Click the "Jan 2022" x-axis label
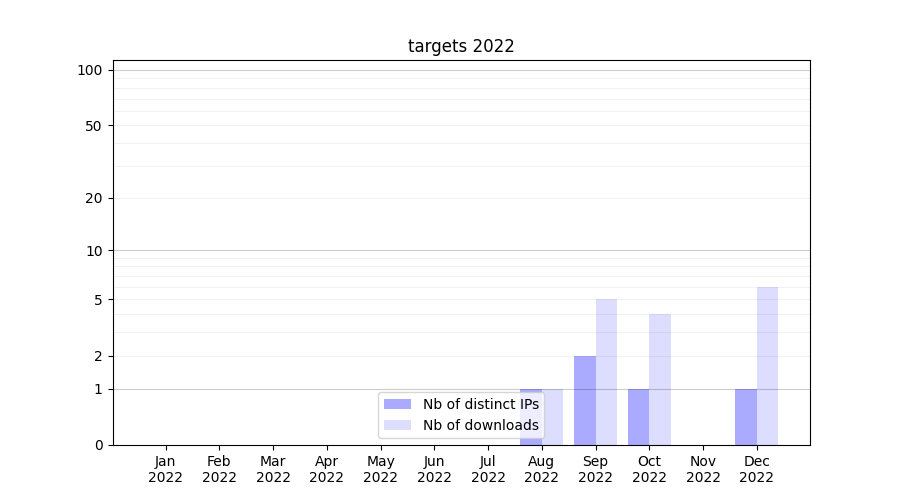The width and height of the screenshot is (900, 500). [165, 469]
